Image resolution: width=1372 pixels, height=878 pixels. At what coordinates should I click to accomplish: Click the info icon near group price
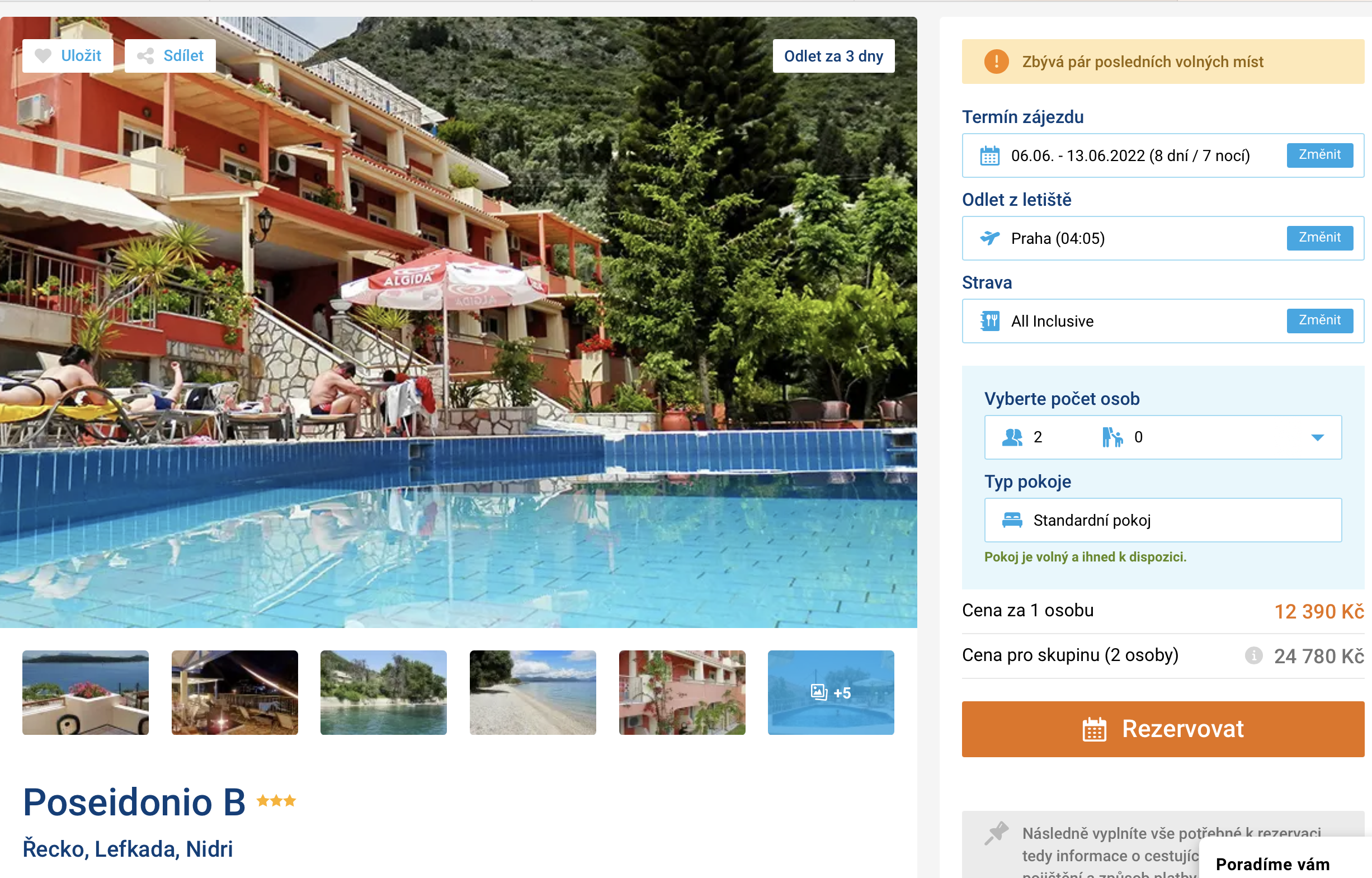point(1253,655)
